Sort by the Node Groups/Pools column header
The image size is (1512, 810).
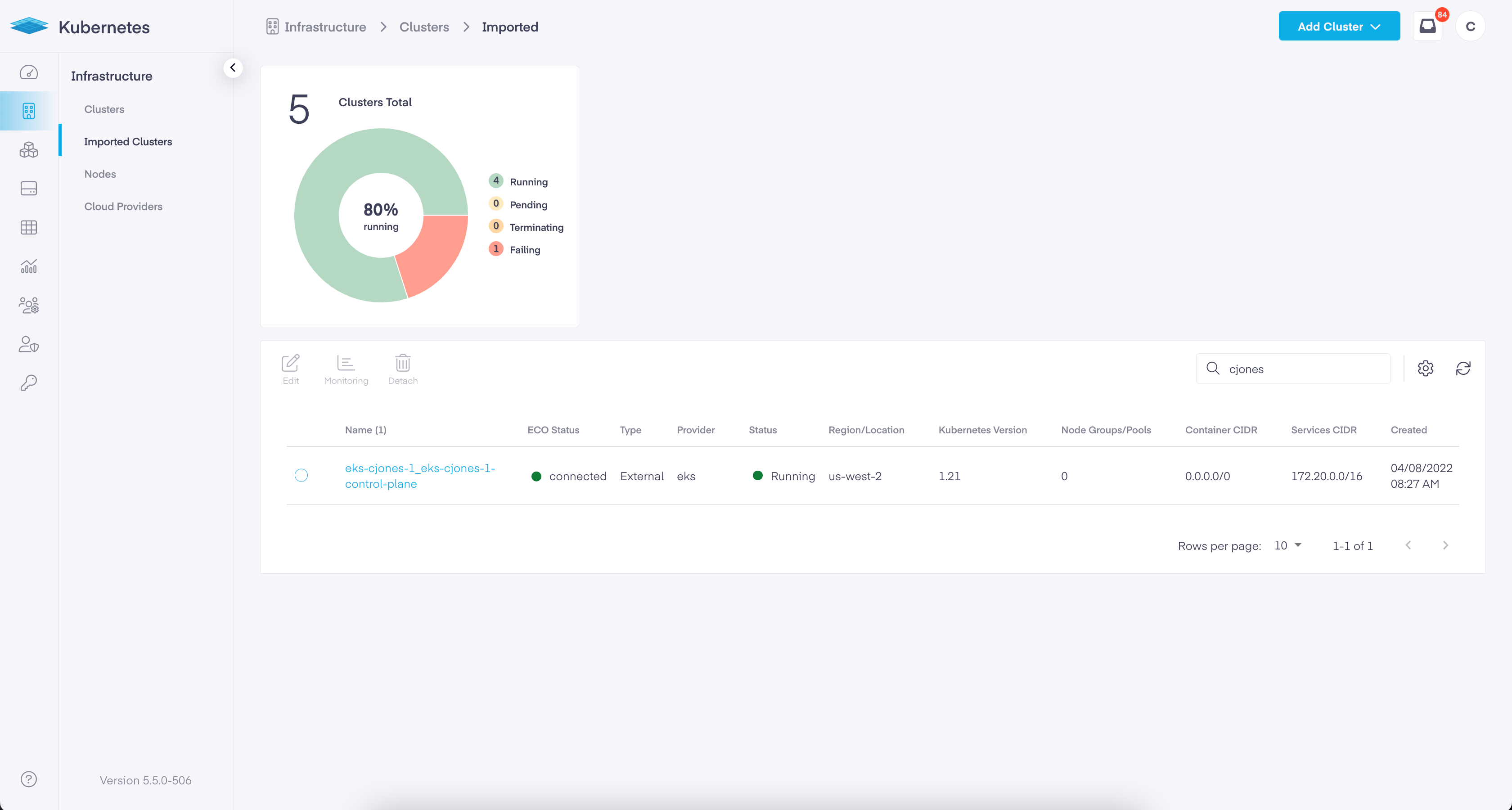click(1106, 430)
